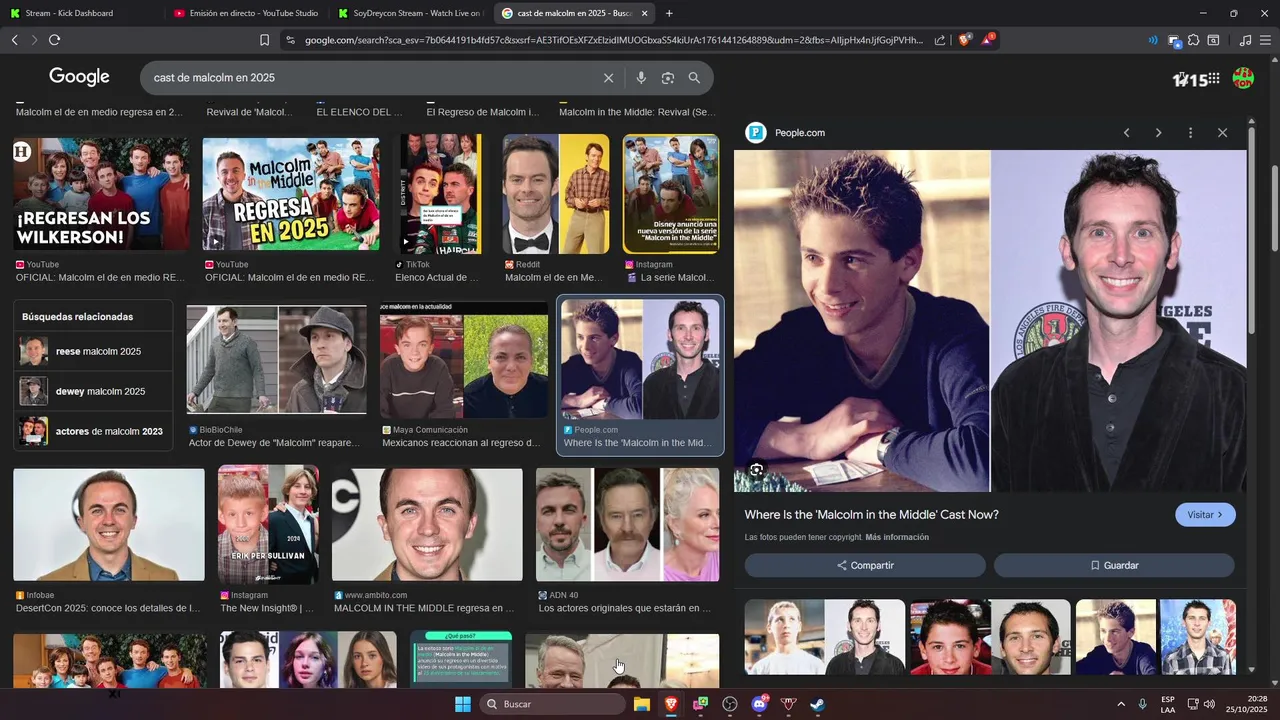
Task: Click the taskbar Buscar search box
Action: (552, 704)
